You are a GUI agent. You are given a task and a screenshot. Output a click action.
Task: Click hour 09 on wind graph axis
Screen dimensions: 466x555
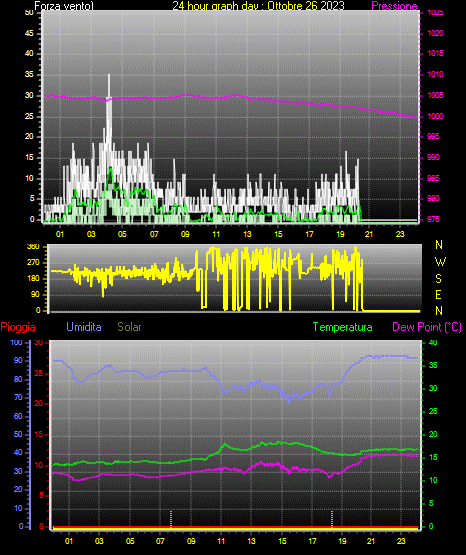pyautogui.click(x=185, y=234)
